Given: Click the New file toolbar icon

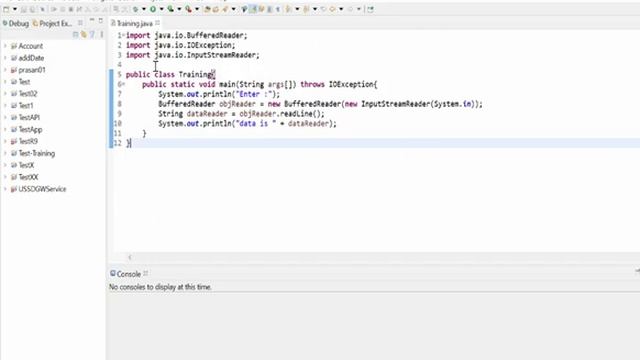Looking at the screenshot, I should tap(6, 9).
